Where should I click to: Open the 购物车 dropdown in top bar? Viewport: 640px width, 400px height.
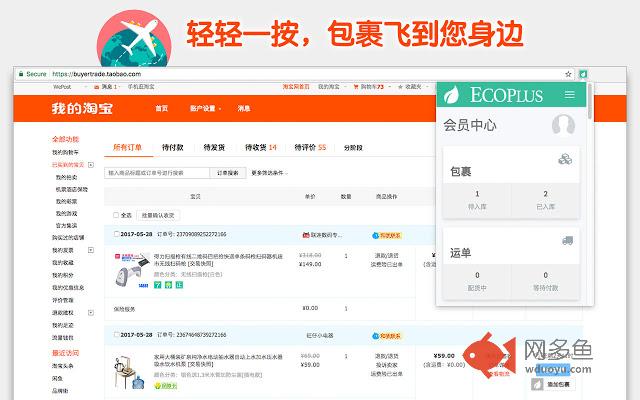[371, 87]
